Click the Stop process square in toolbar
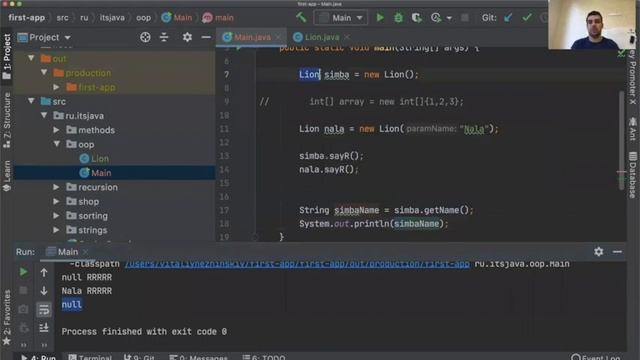The image size is (640, 360). point(464,18)
